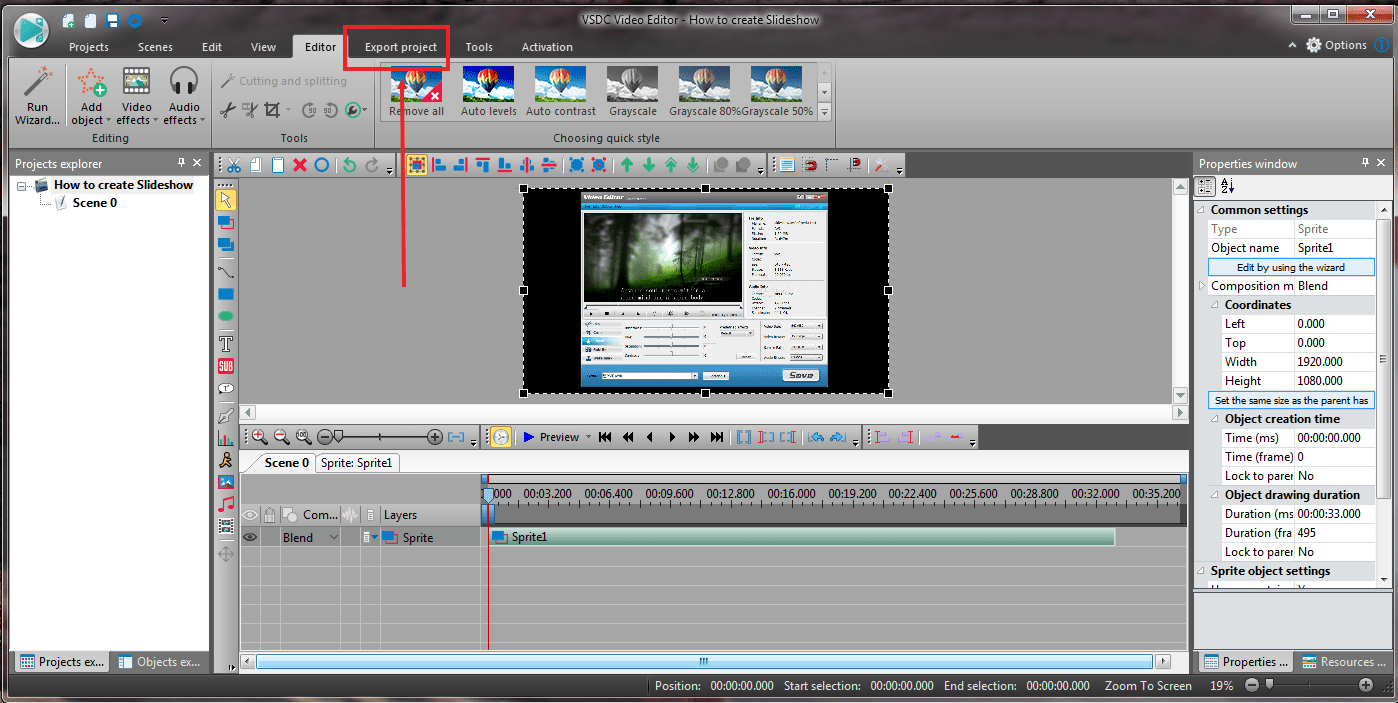Screen dimensions: 1398x703
Task: Click the green undo arrow
Action: coord(349,165)
